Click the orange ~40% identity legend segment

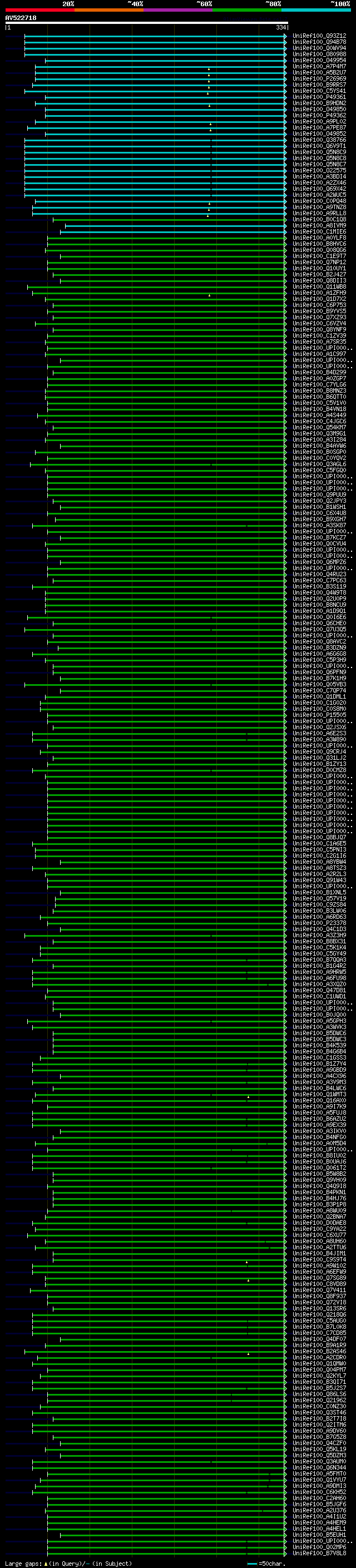point(109,10)
